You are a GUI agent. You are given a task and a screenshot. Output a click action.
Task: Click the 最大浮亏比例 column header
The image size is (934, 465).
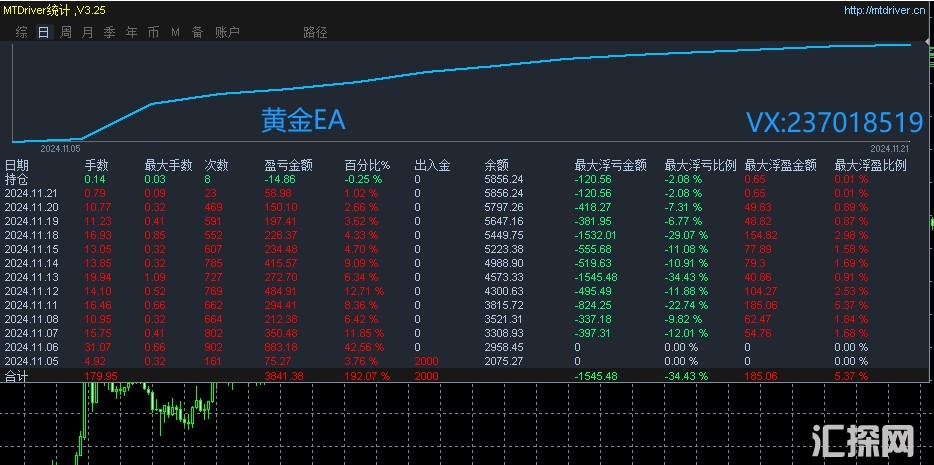coord(700,165)
